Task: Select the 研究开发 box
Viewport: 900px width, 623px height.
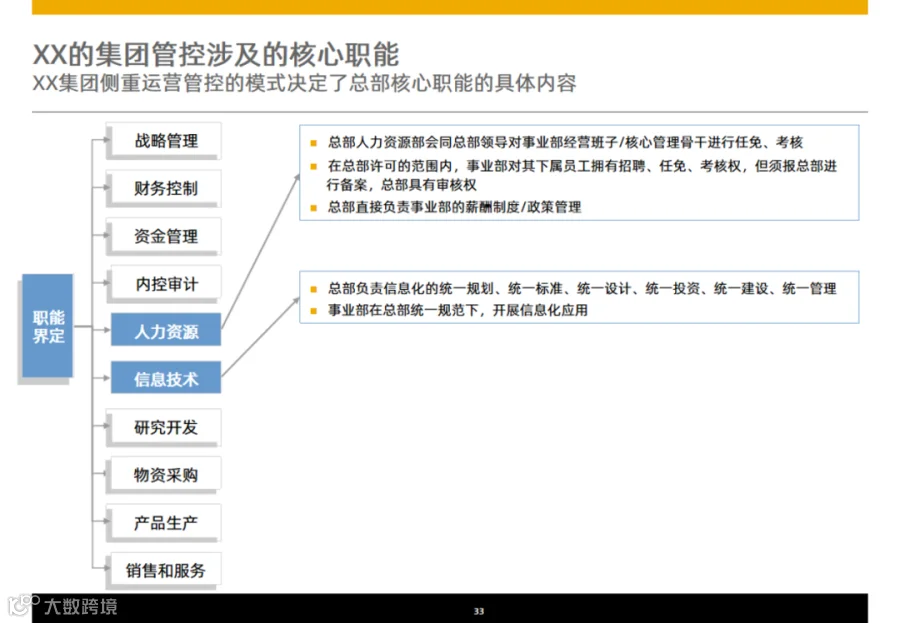Action: 165,427
